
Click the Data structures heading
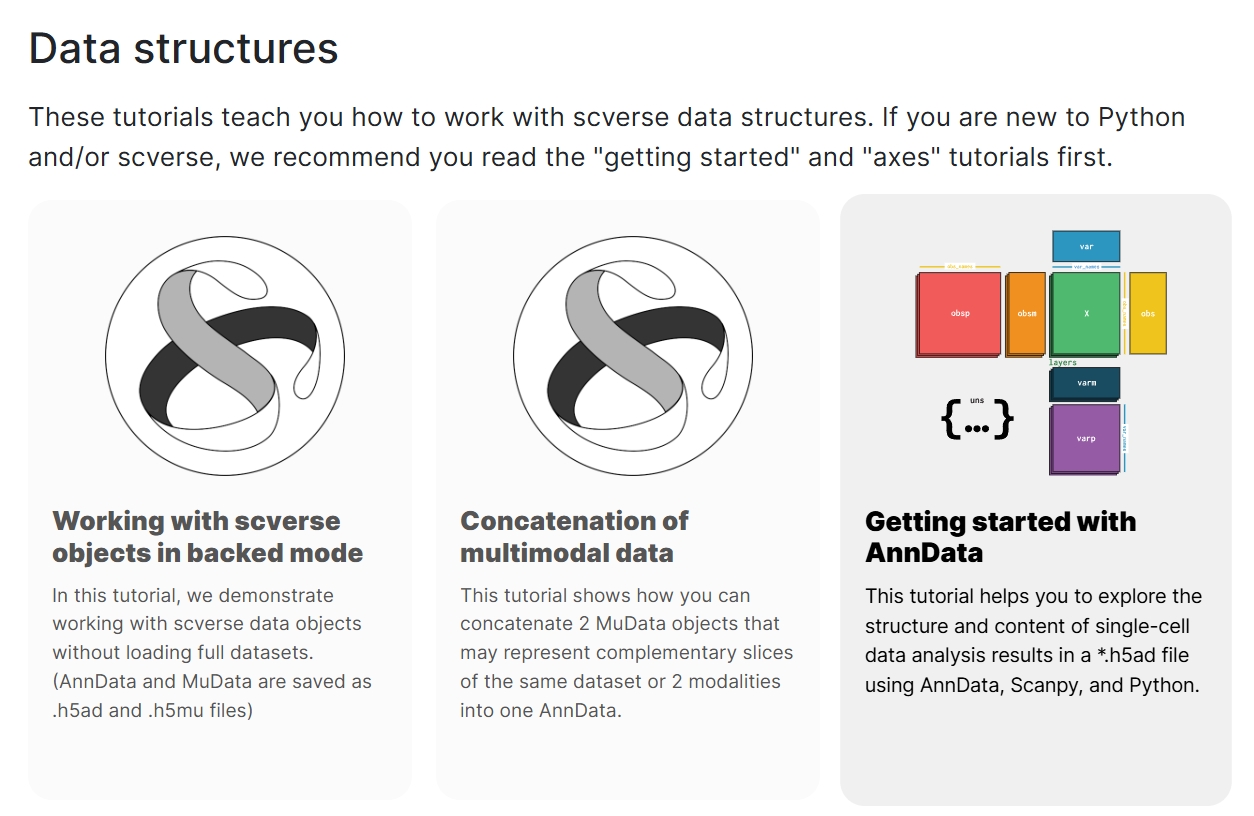[183, 48]
